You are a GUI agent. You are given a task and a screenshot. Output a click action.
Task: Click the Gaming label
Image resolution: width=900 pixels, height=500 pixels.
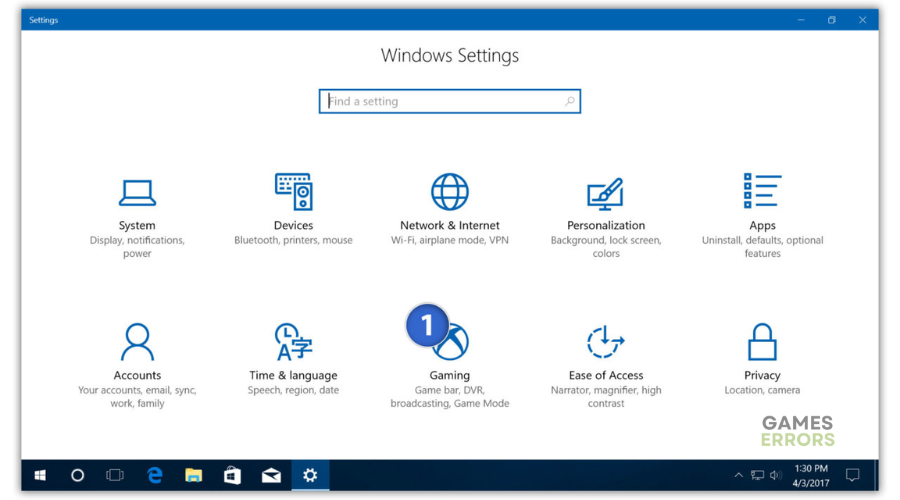449,375
